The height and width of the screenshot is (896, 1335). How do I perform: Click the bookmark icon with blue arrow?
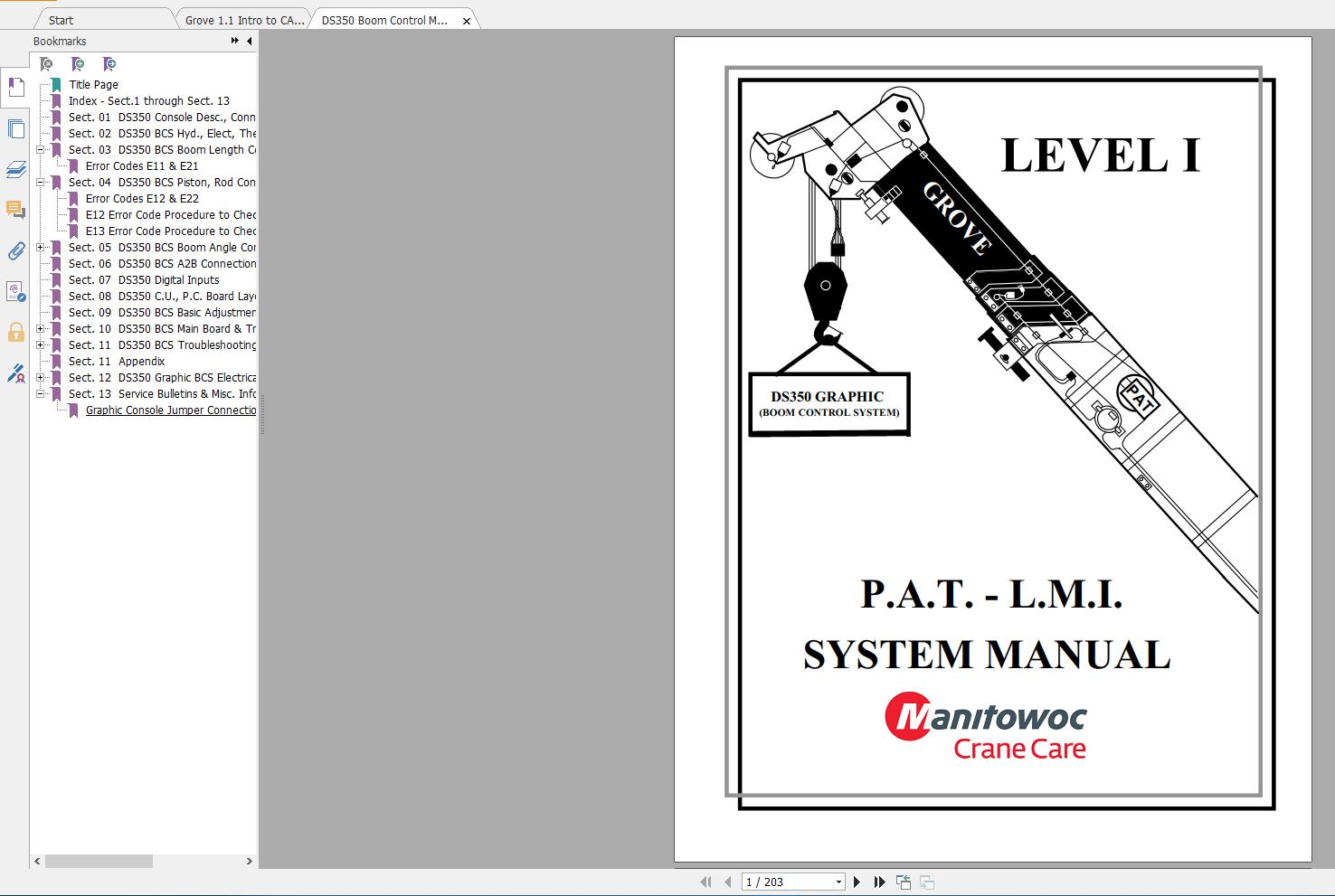[x=109, y=64]
